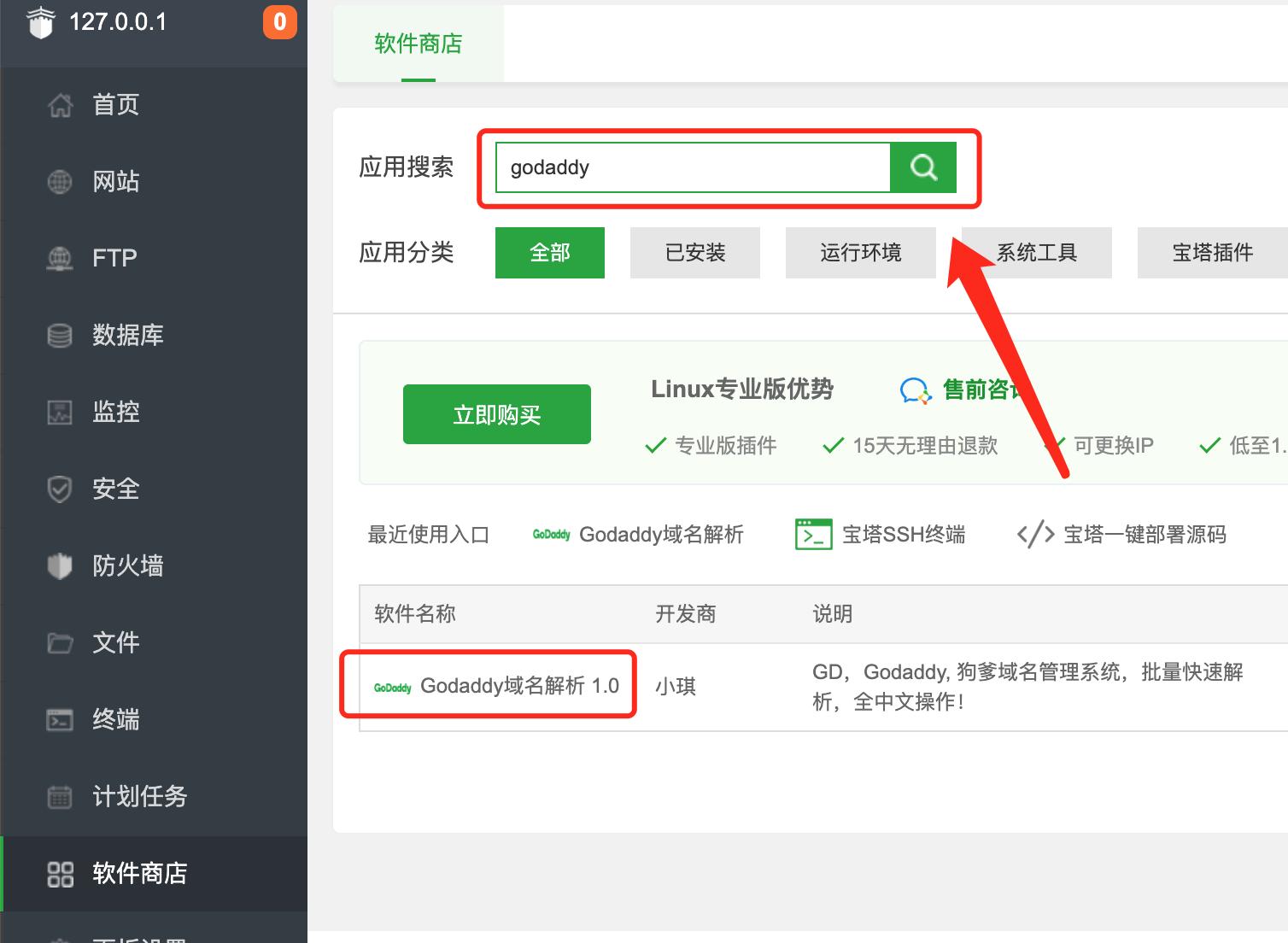This screenshot has height=943, width=1288.
Task: Click the 开发商 column header
Action: point(686,614)
